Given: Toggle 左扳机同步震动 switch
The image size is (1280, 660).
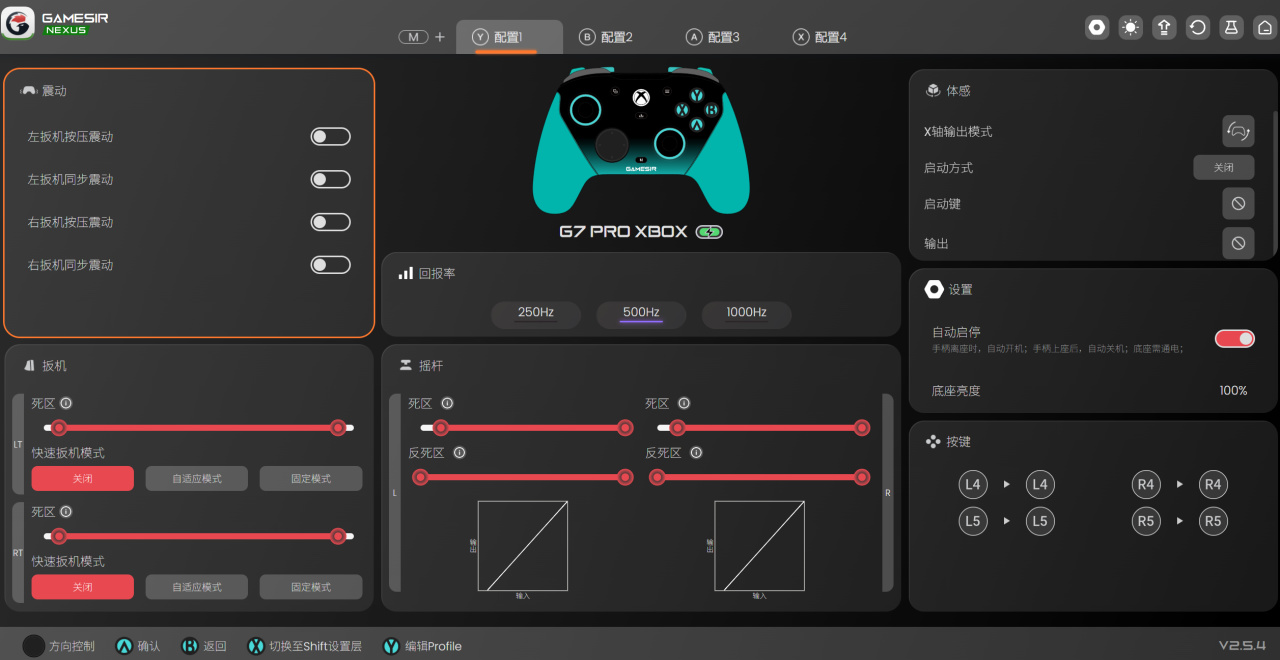Looking at the screenshot, I should point(330,179).
